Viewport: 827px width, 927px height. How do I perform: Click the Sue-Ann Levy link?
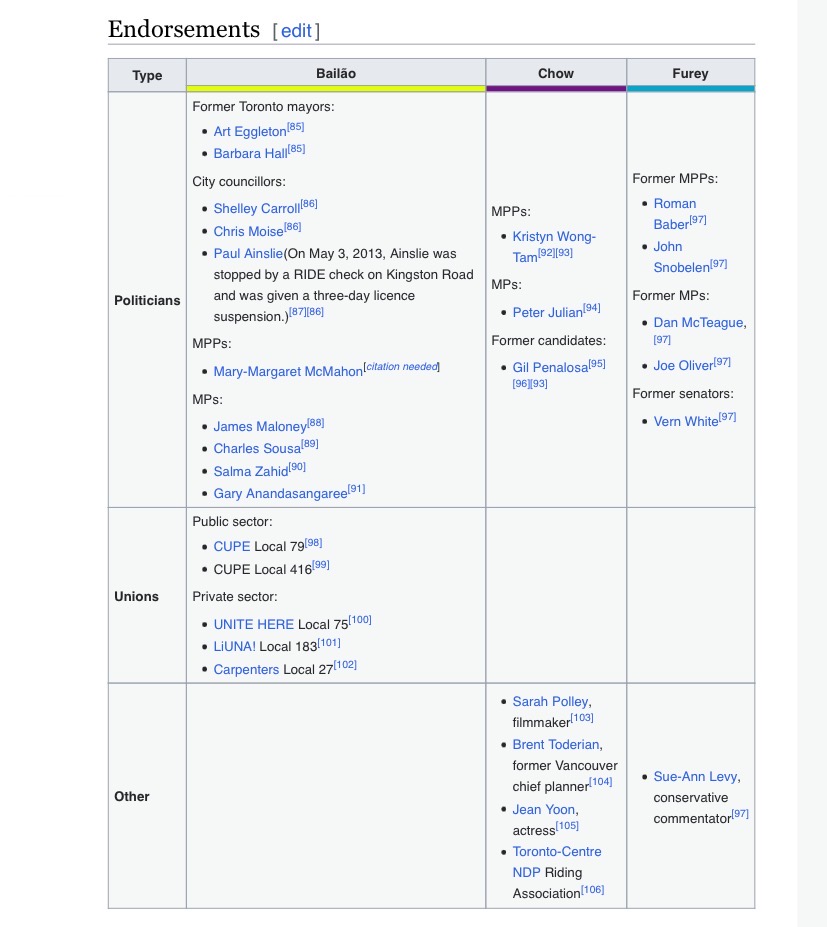point(695,777)
